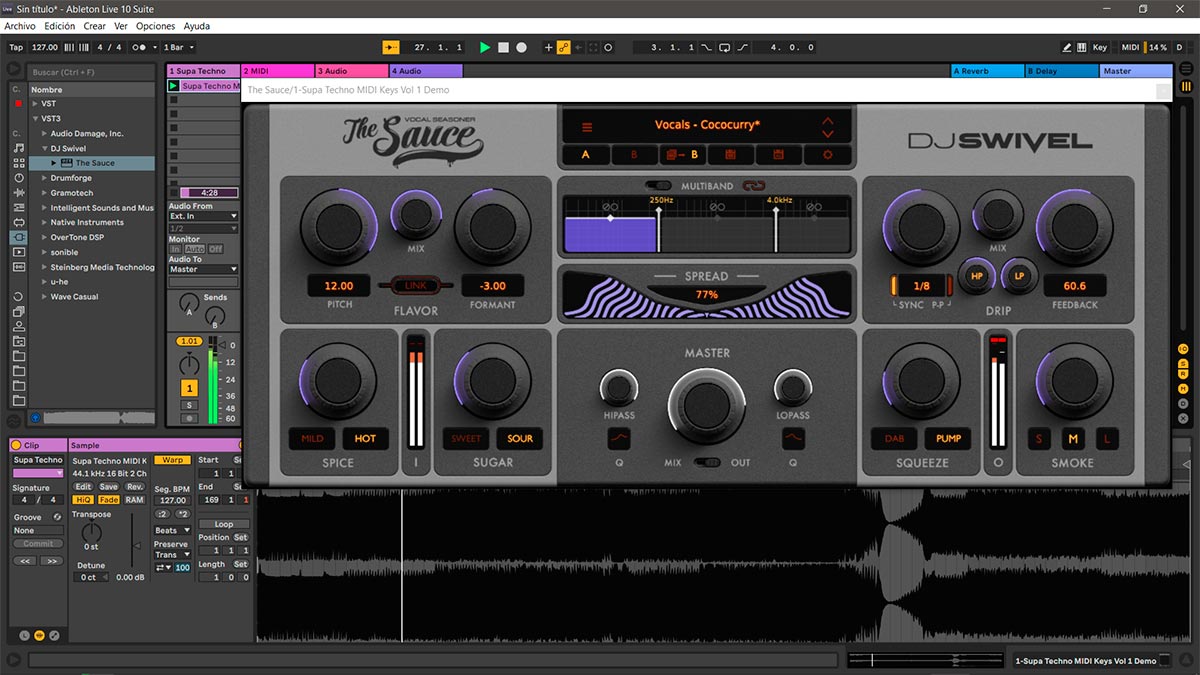The image size is (1200, 675).
Task: Toggle the Follow button in transport bar
Action: point(390,47)
